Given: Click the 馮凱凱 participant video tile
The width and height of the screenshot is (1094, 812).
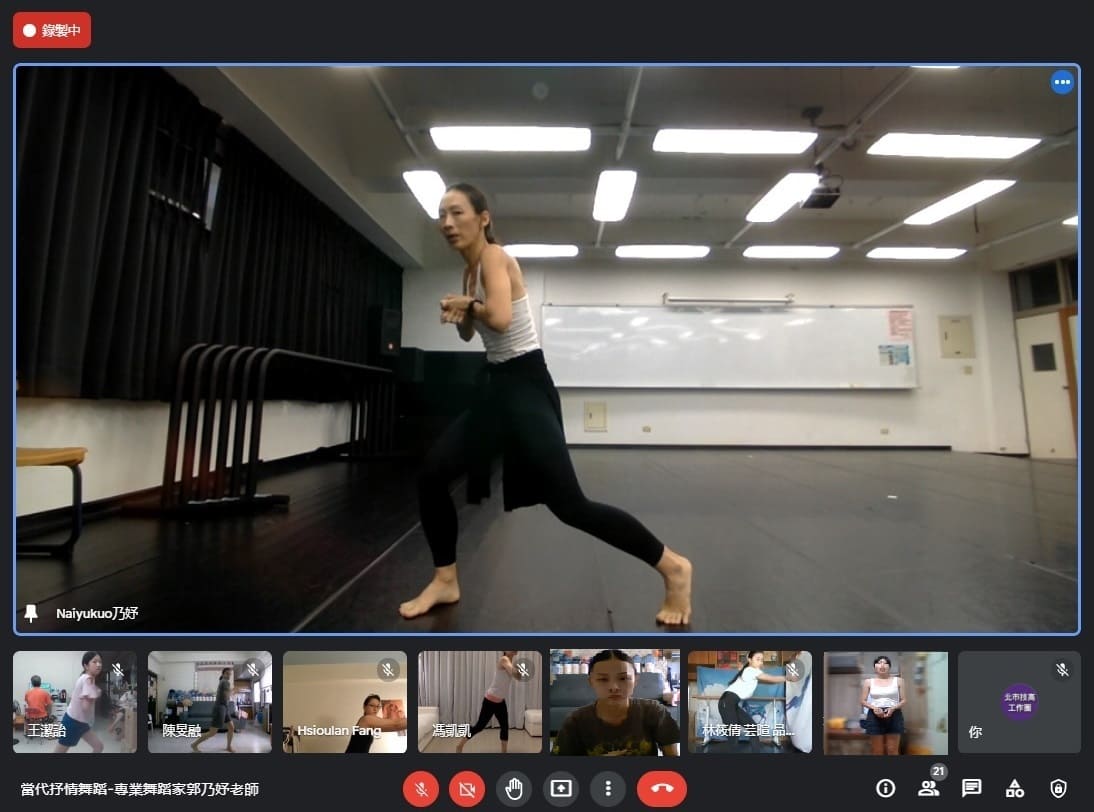Looking at the screenshot, I should pos(480,702).
